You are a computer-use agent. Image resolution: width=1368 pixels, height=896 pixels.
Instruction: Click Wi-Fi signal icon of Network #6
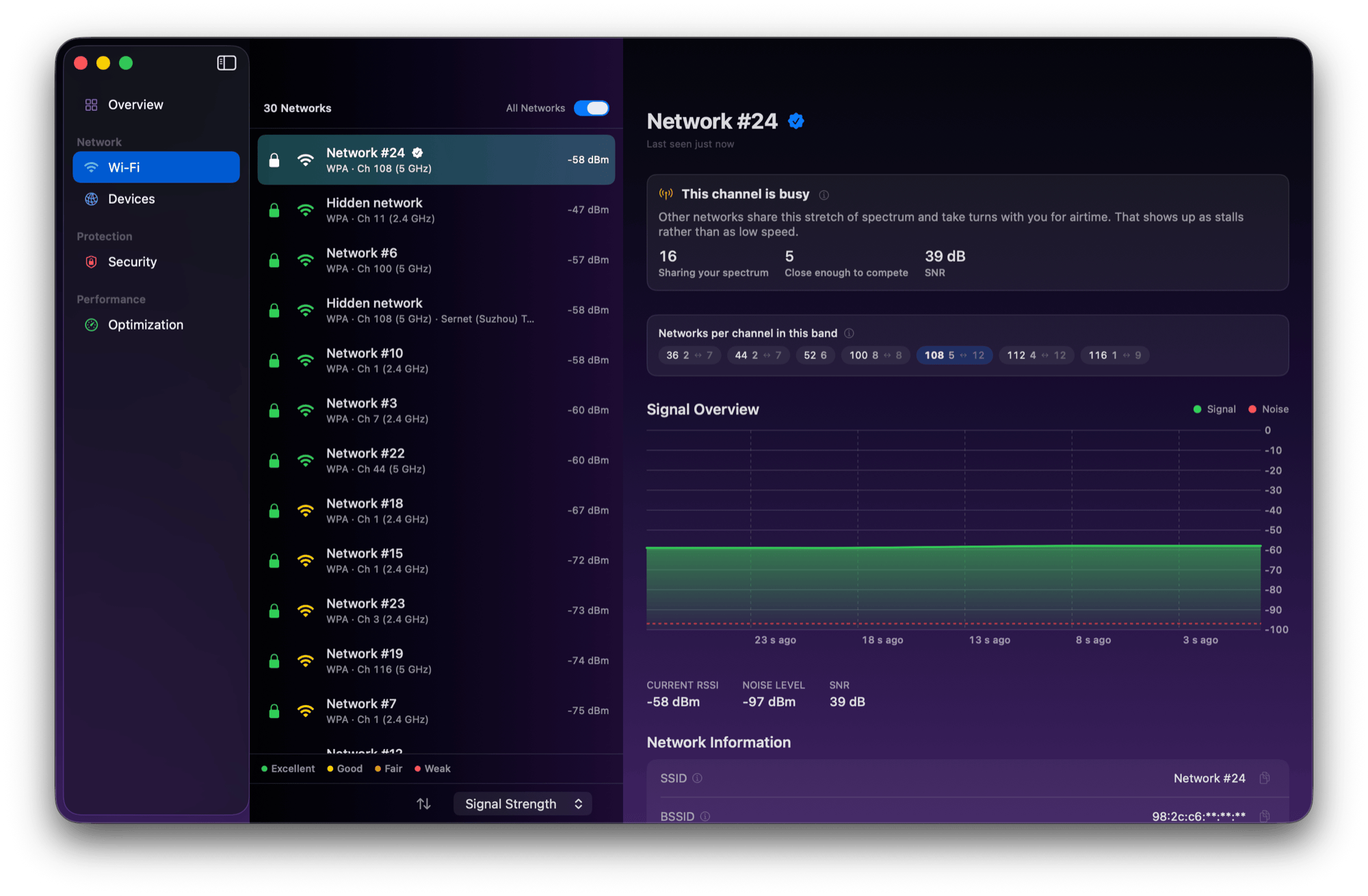(306, 261)
